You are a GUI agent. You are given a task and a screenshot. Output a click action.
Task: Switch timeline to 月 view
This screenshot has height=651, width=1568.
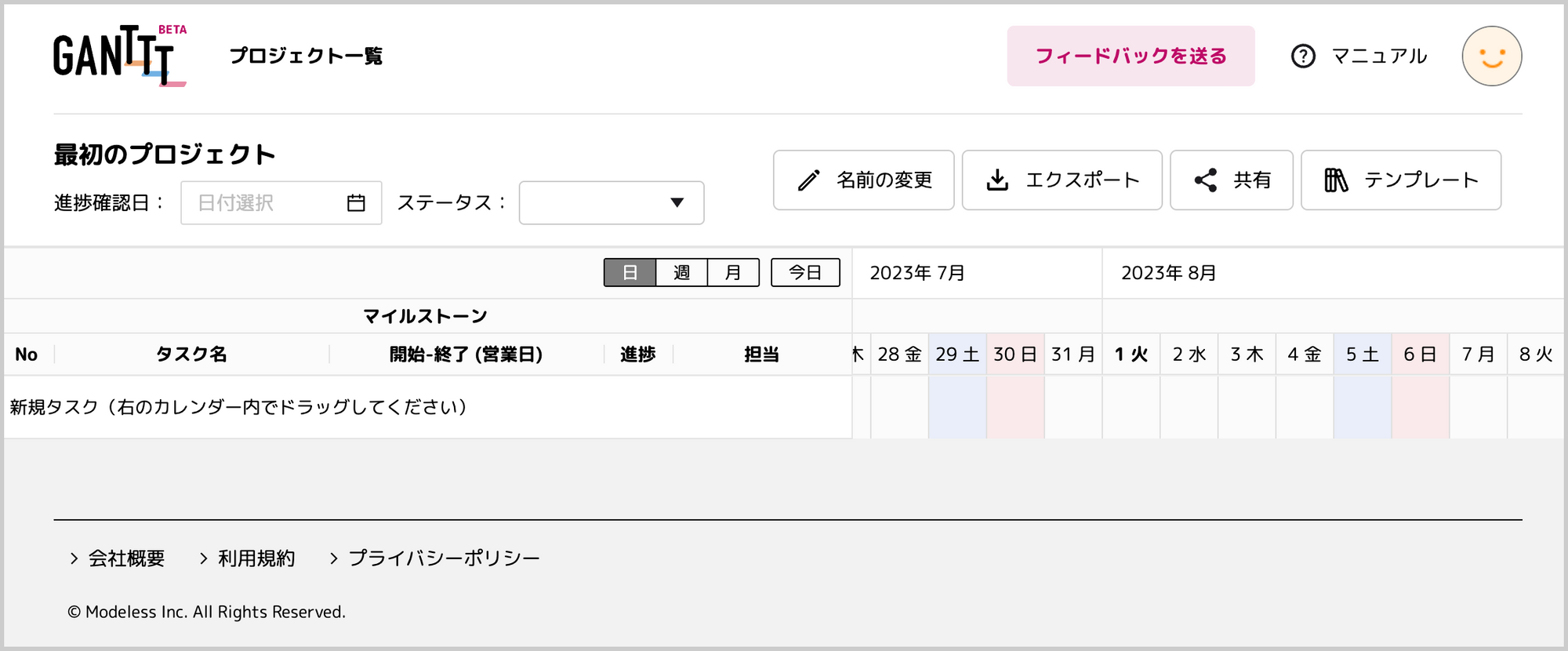click(733, 272)
